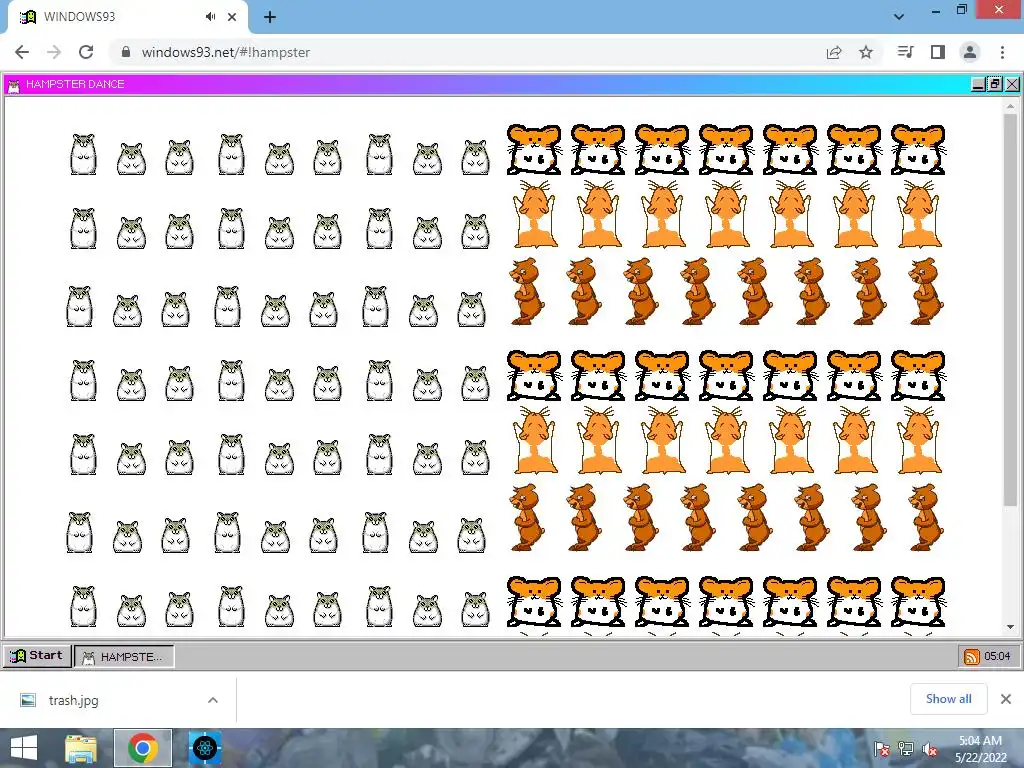Viewport: 1024px width, 768px height.
Task: Click the scroll up arrow in Hampster window
Action: click(x=1010, y=106)
